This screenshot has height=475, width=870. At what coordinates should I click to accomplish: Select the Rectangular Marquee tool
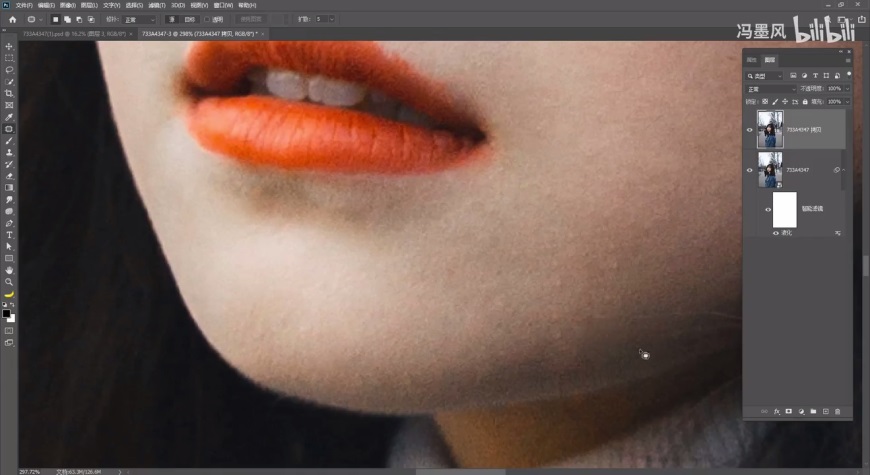pos(9,58)
